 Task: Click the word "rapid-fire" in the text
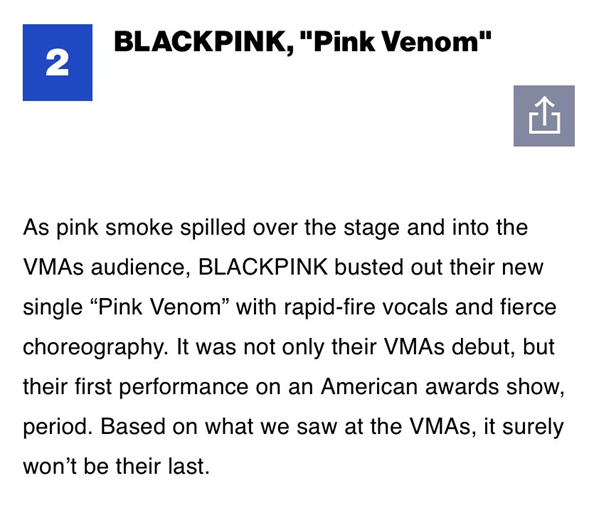[x=329, y=308]
